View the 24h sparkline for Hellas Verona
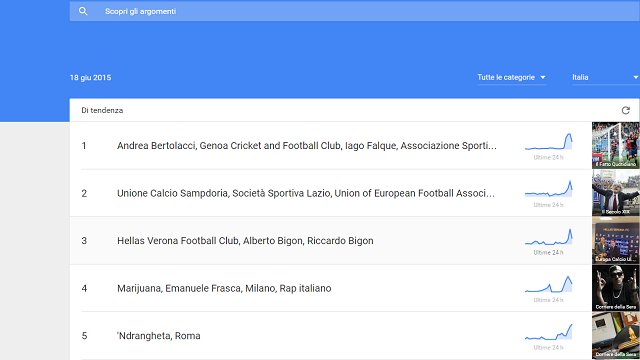The width and height of the screenshot is (640, 360). pos(549,237)
